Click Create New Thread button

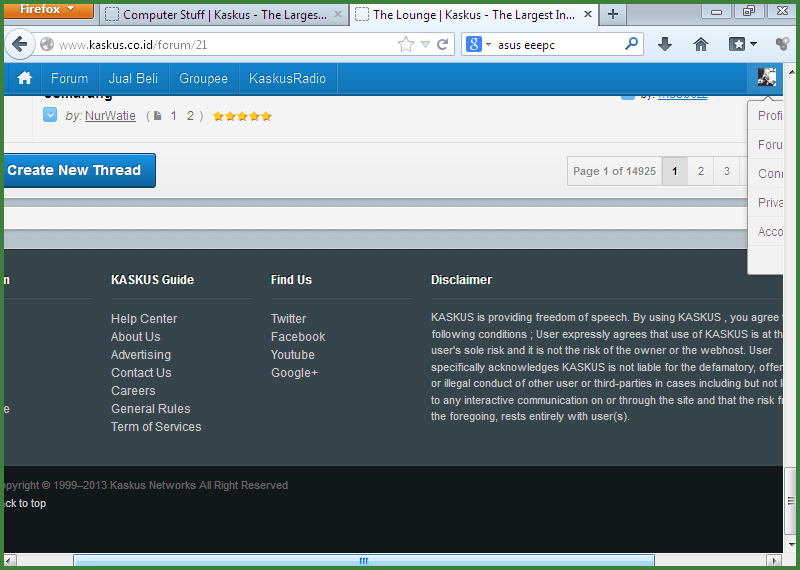click(80, 170)
